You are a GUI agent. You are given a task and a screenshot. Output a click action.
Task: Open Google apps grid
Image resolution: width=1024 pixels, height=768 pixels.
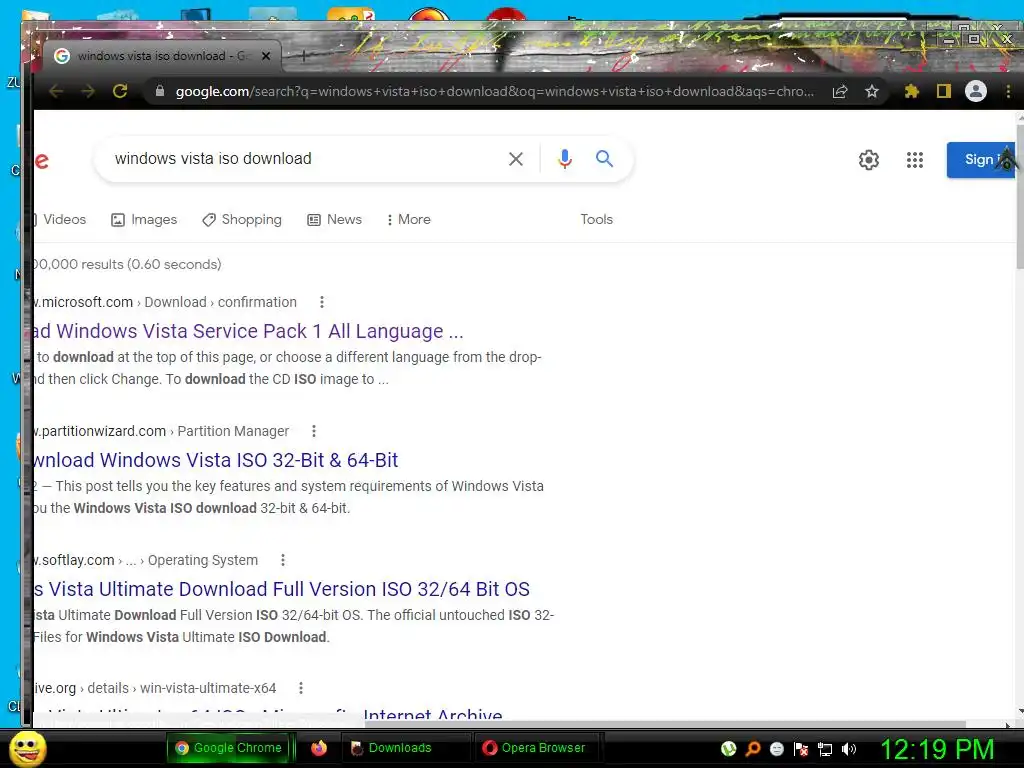click(915, 159)
